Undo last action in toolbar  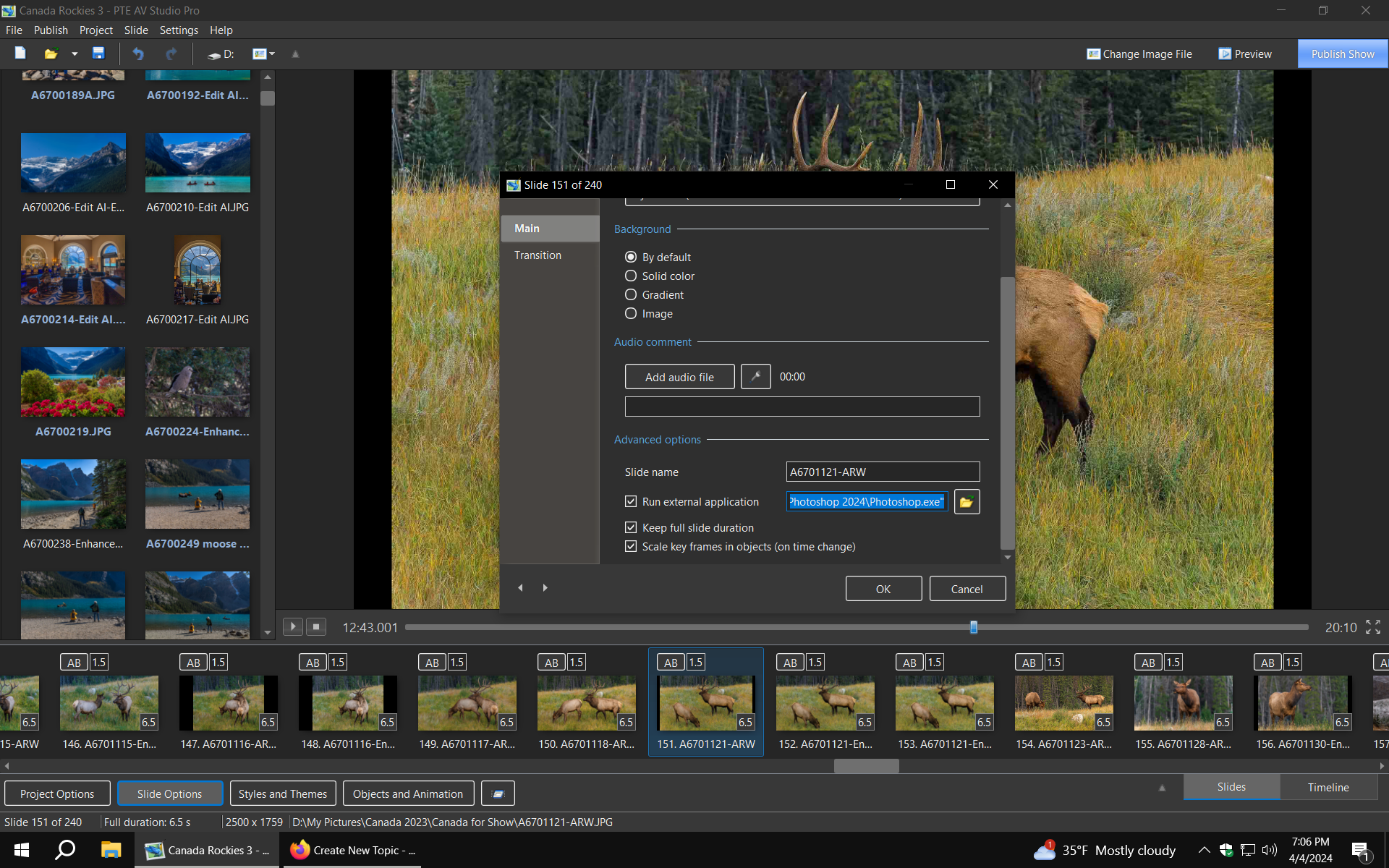139,54
